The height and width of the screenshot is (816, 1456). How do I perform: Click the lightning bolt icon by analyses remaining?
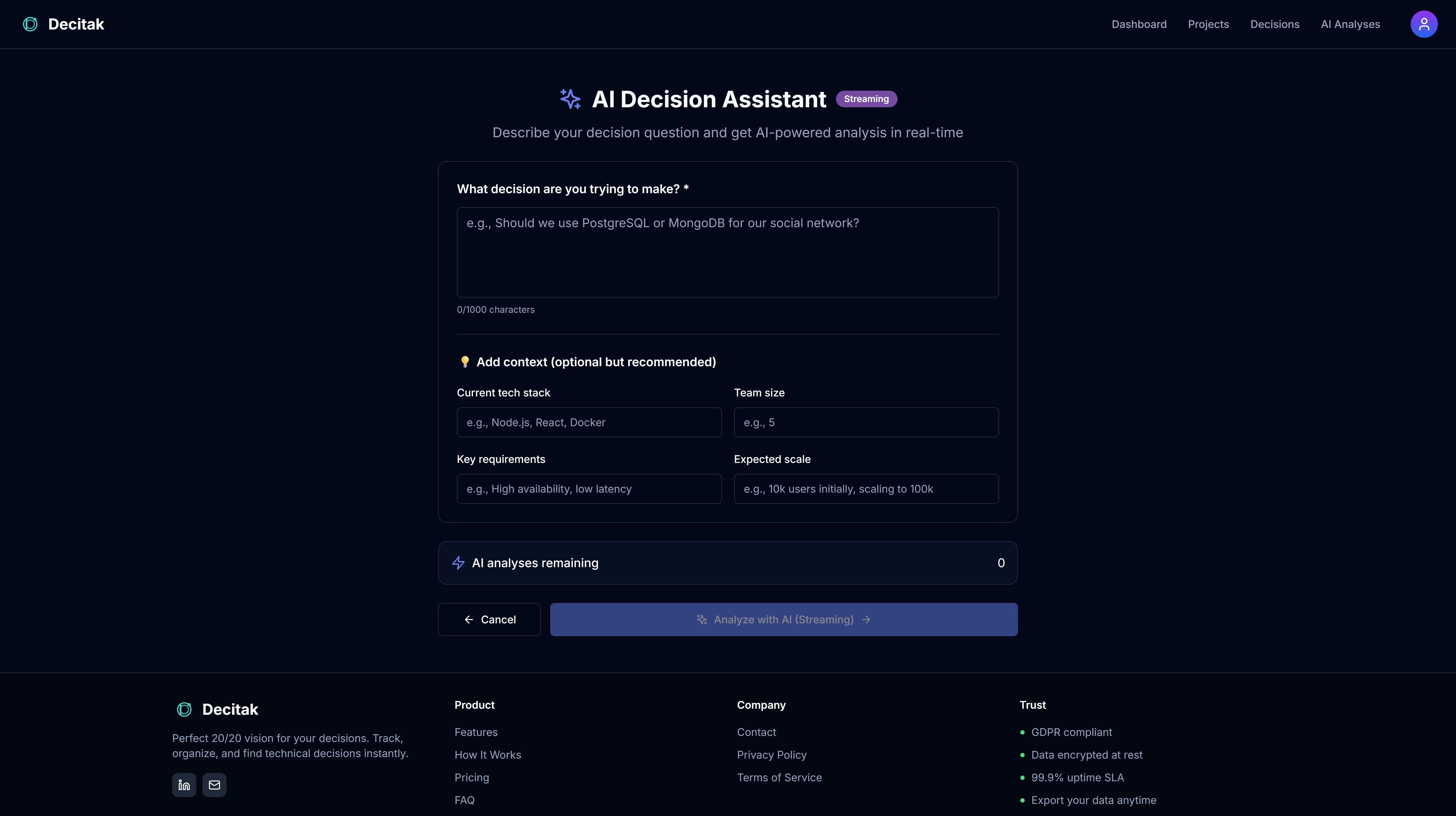pyautogui.click(x=458, y=563)
